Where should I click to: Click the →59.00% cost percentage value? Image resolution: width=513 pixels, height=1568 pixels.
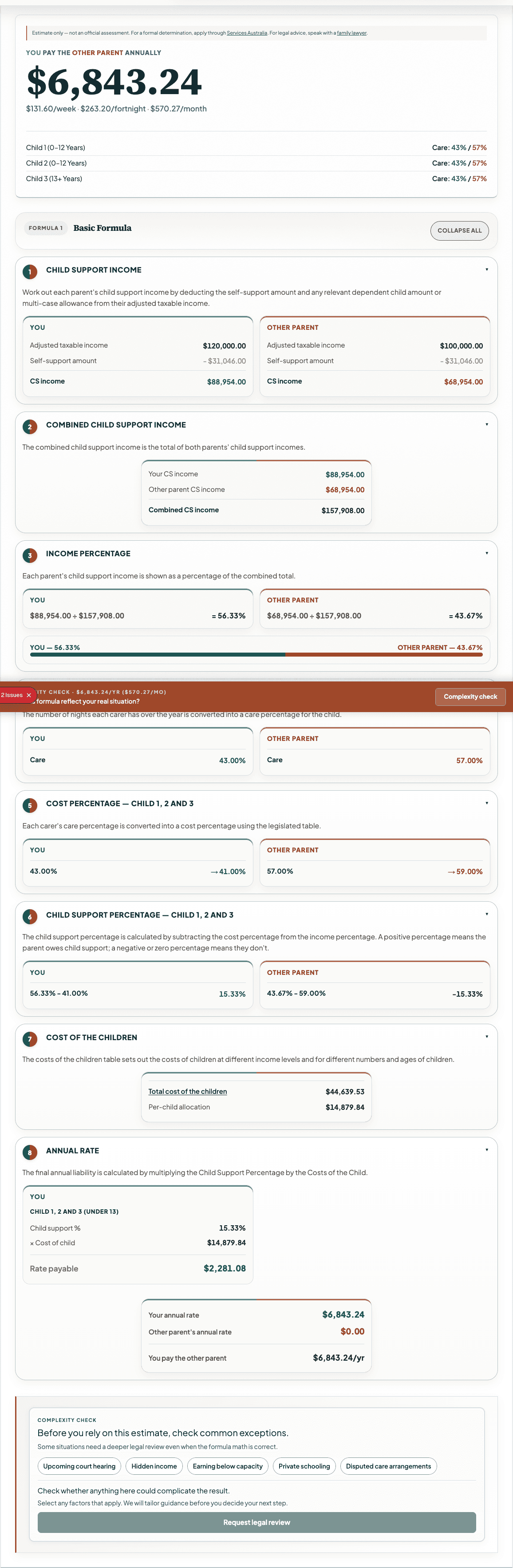465,871
